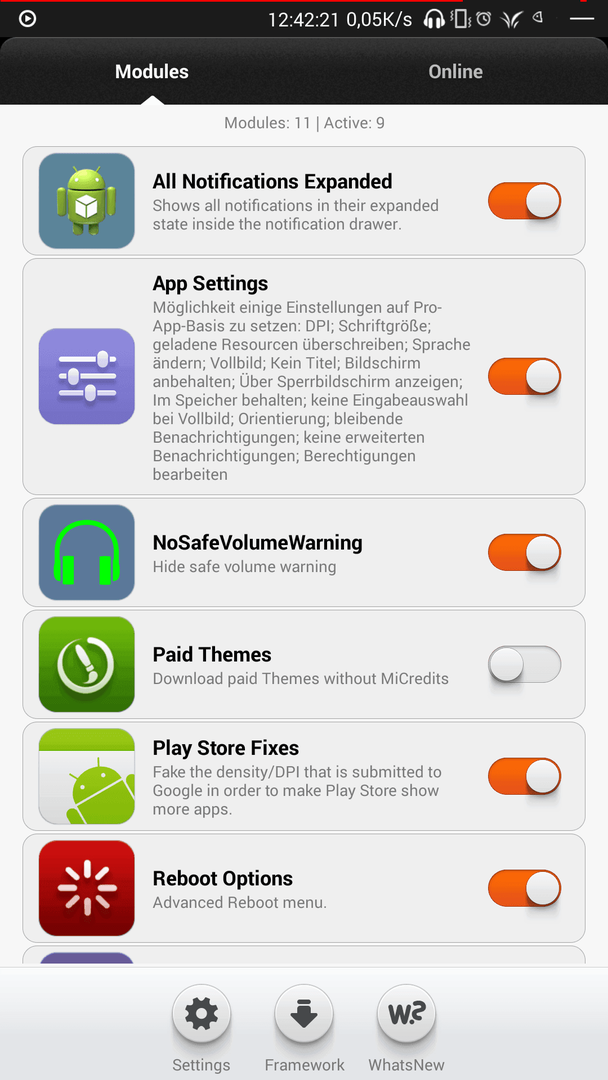Open Framework via the download arrow button
This screenshot has width=608, height=1080.
pos(304,1014)
